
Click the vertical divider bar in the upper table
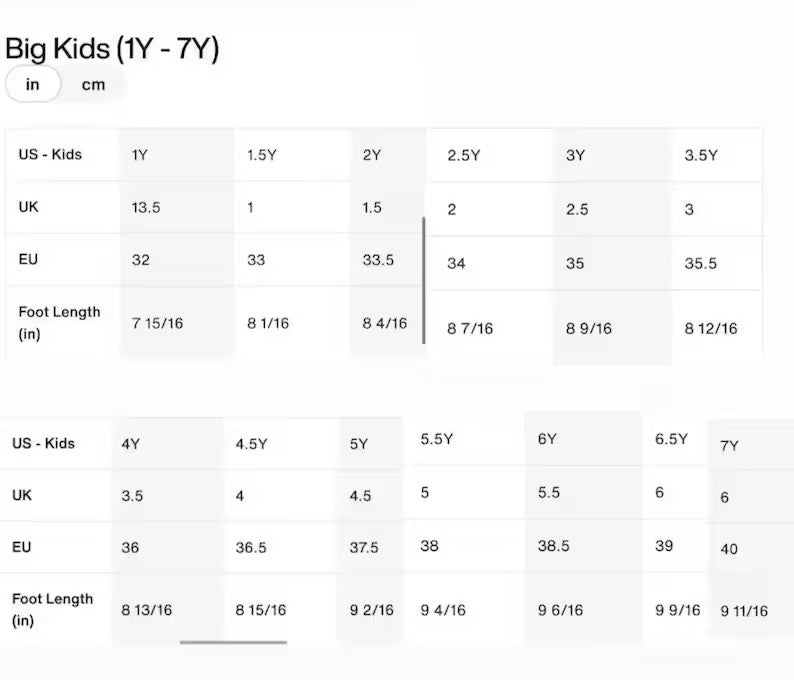[424, 280]
